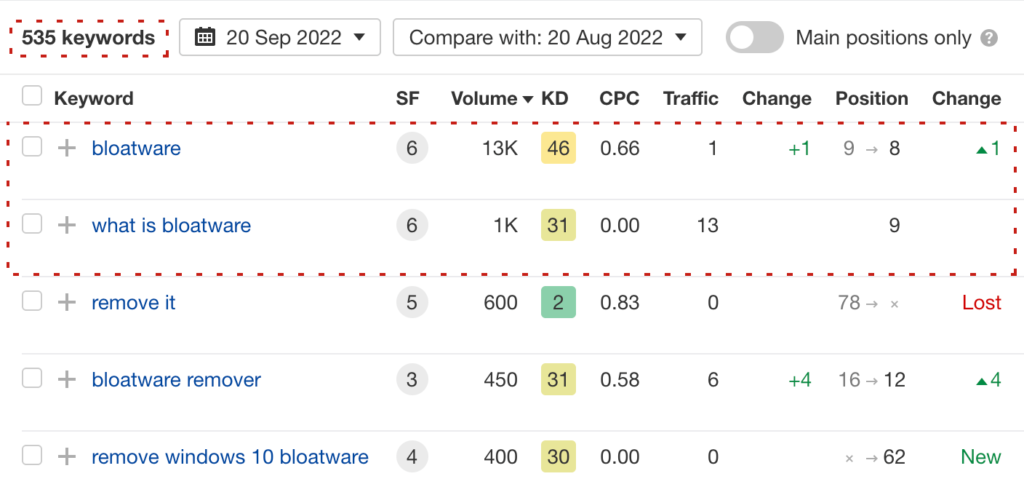Toggle Main positions only switch
Screen dimensions: 1024x503
coord(754,38)
